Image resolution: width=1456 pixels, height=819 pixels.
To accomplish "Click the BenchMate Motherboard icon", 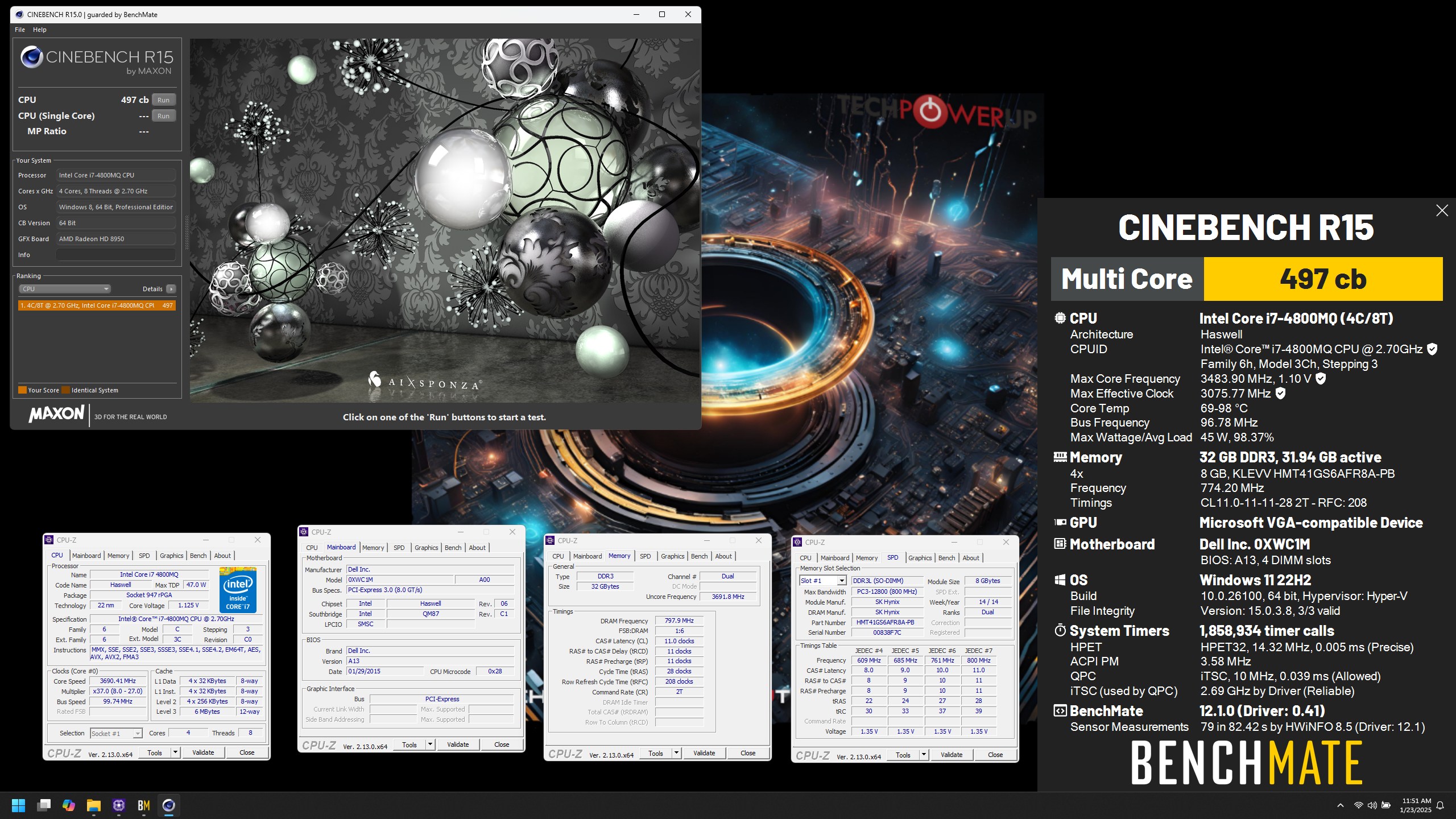I will coord(1060,544).
